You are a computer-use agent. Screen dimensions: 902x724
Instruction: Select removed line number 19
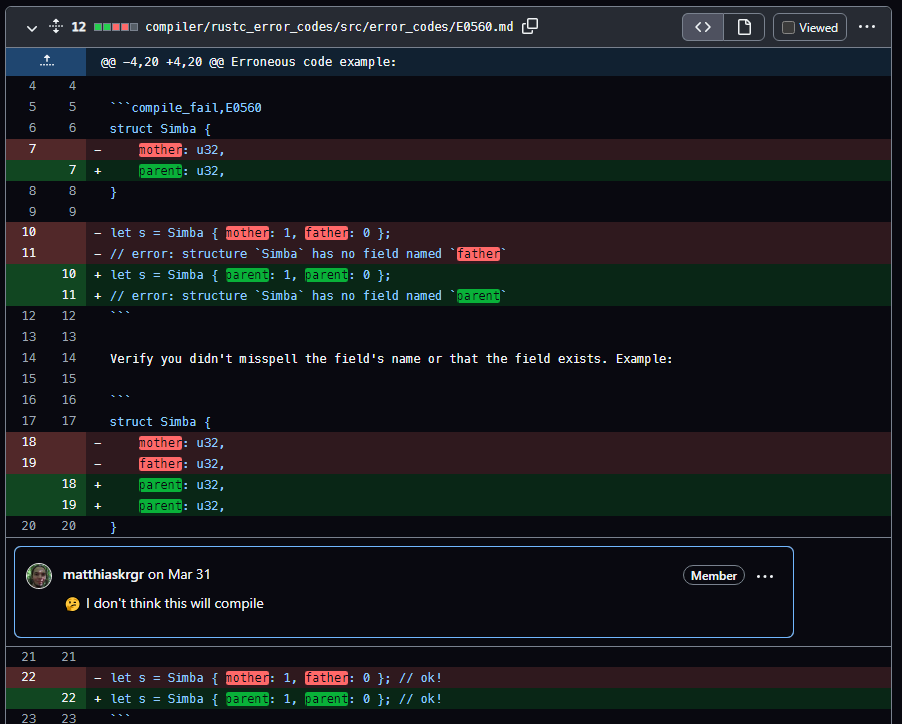click(x=29, y=462)
